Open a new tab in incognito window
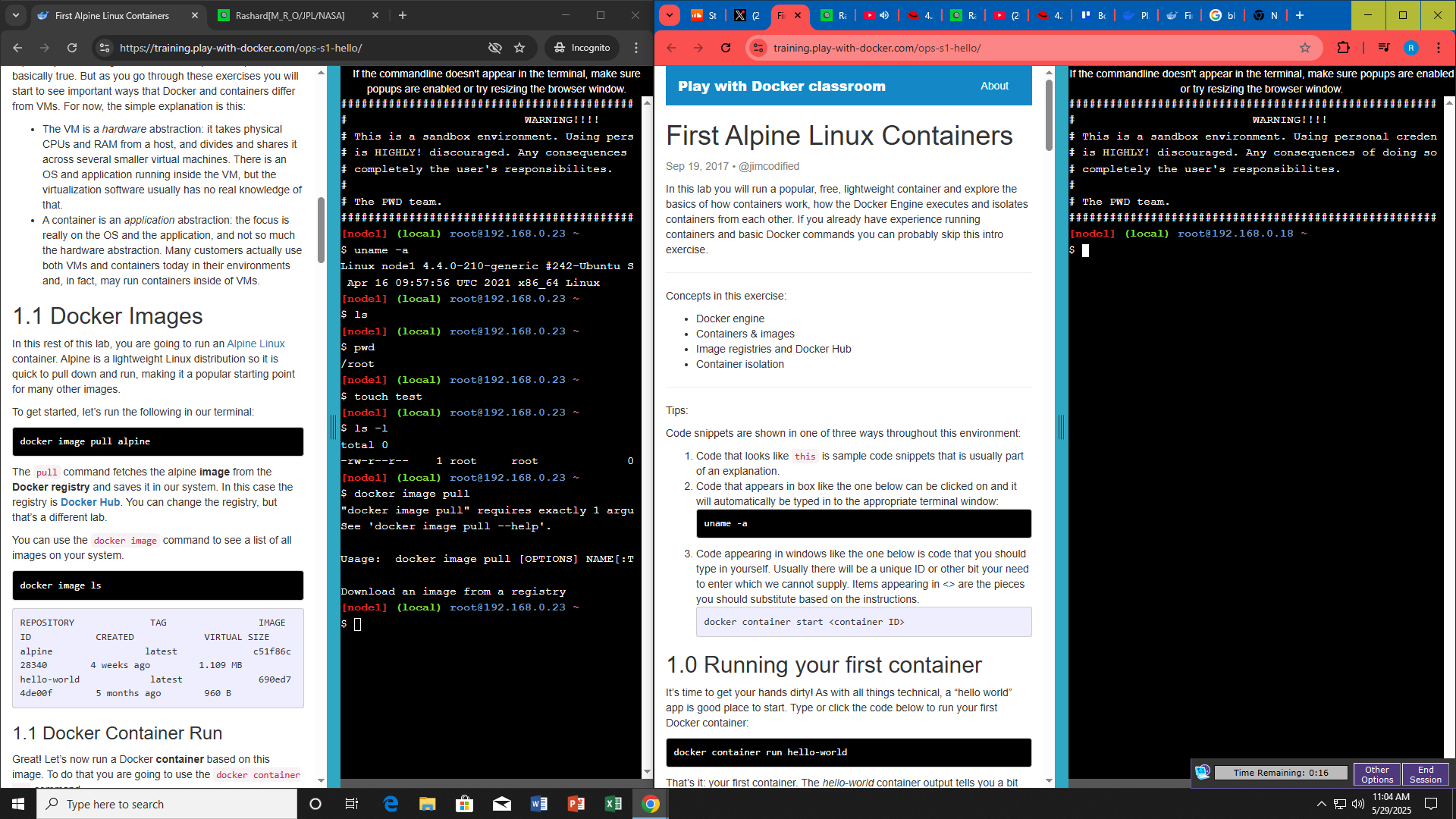Screen dimensions: 1456x819 click(x=403, y=15)
